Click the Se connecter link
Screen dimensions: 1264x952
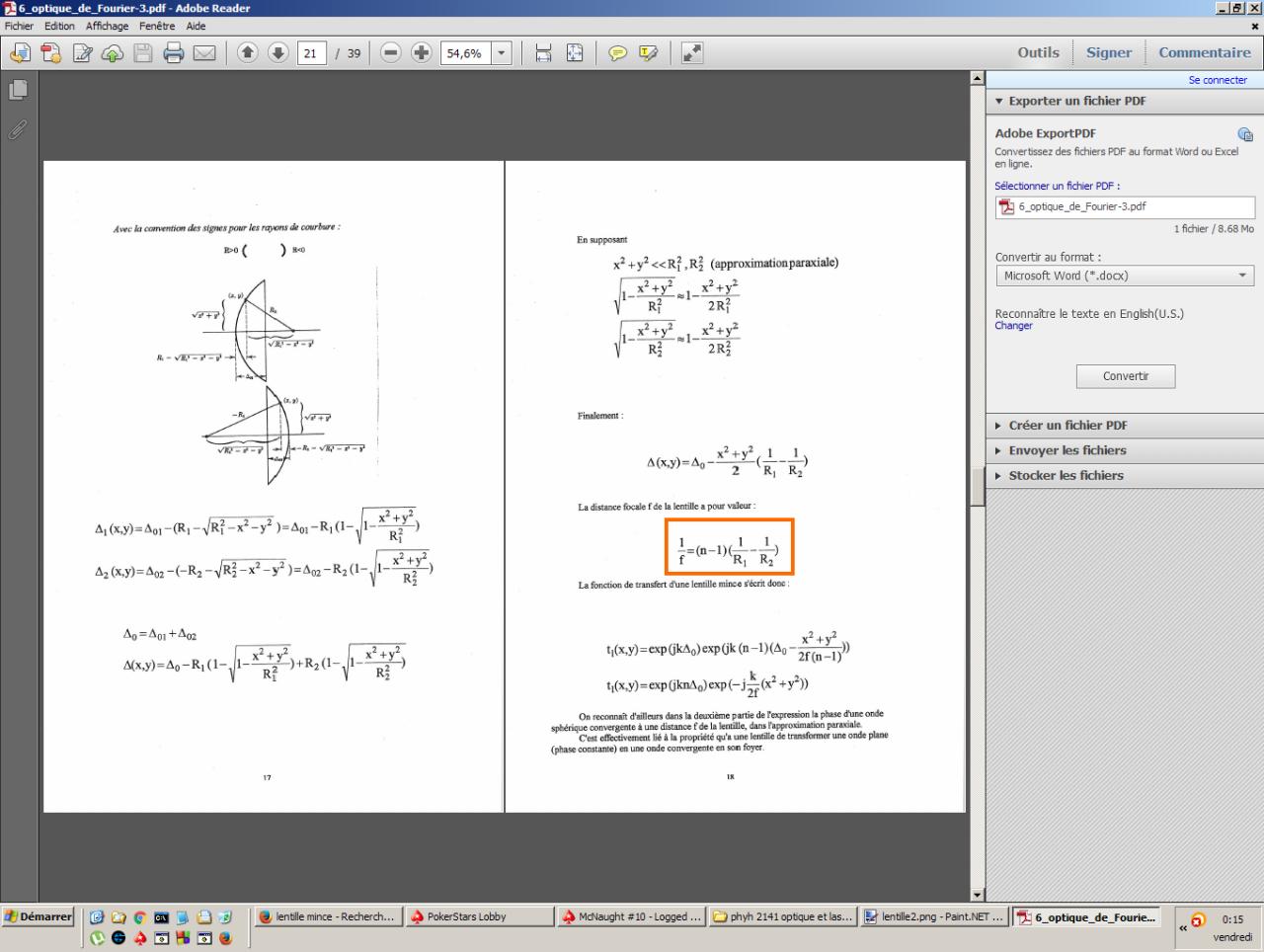[1218, 80]
